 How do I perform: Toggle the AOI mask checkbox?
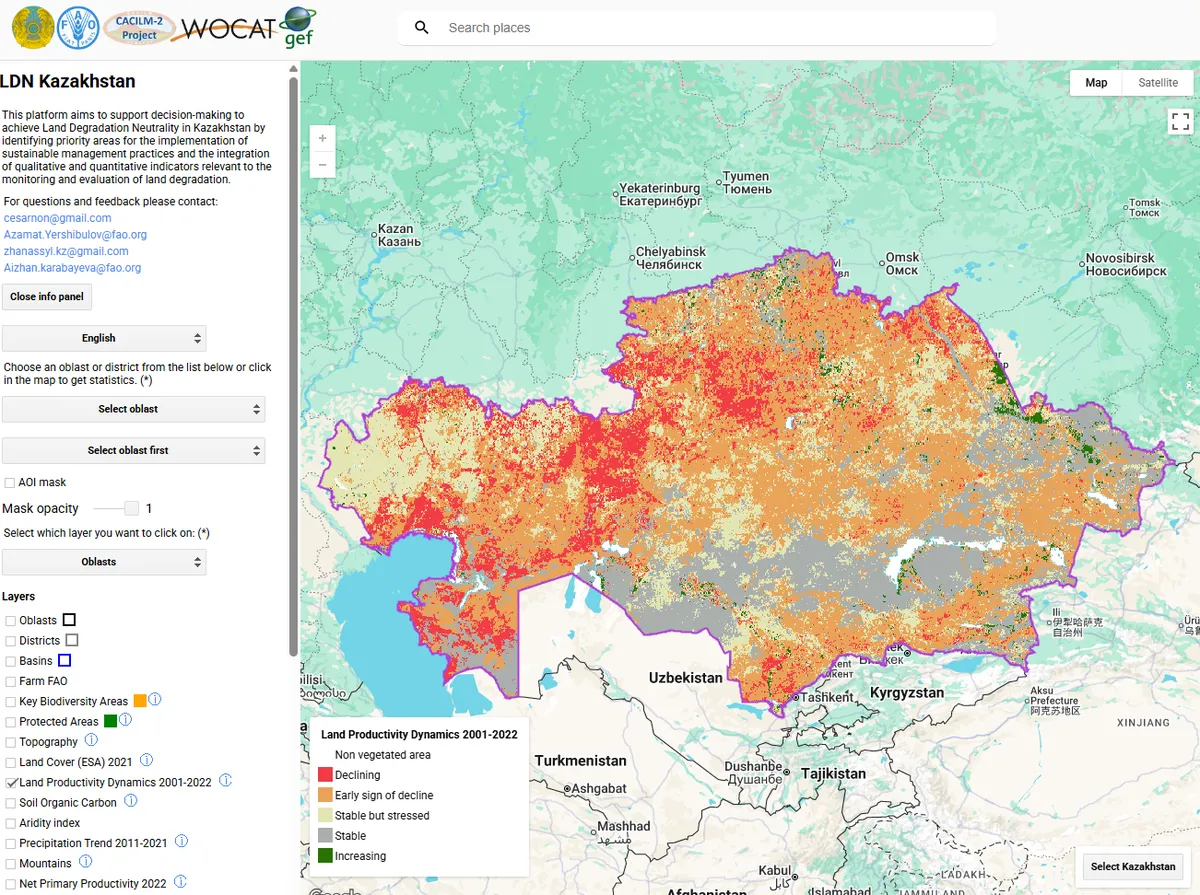[x=10, y=483]
